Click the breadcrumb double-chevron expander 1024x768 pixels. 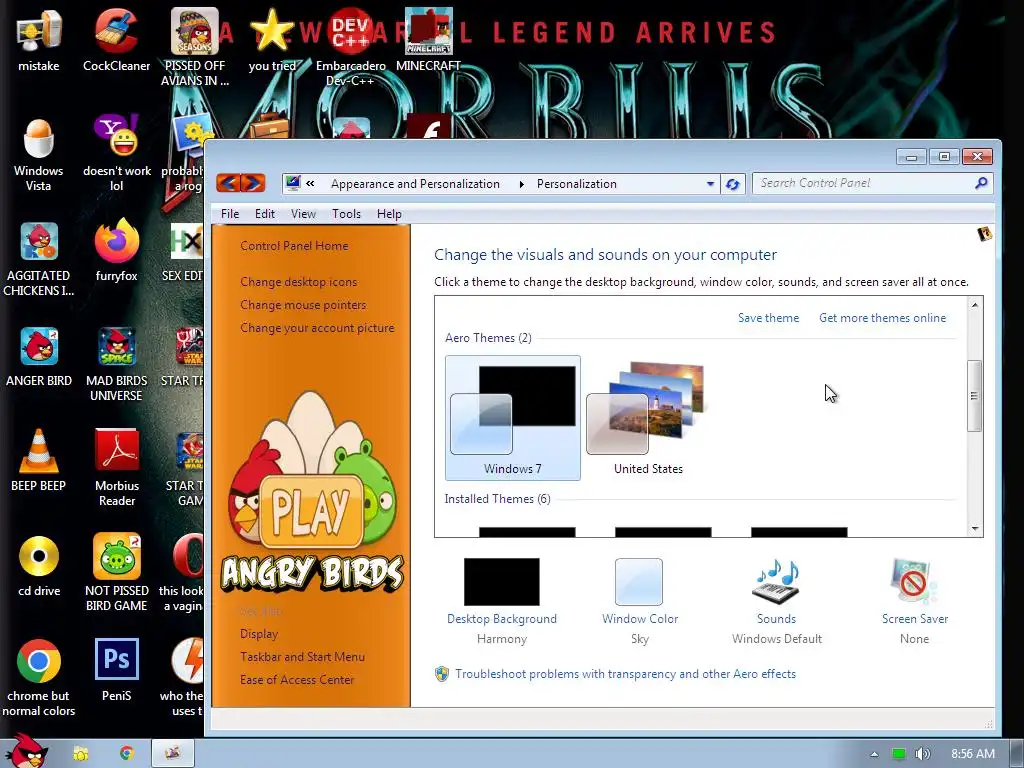(310, 184)
